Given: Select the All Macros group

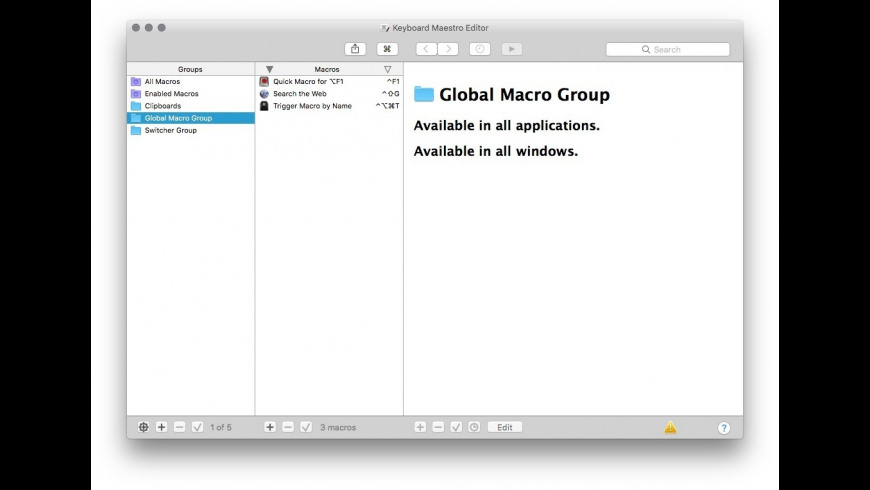Looking at the screenshot, I should tap(162, 81).
